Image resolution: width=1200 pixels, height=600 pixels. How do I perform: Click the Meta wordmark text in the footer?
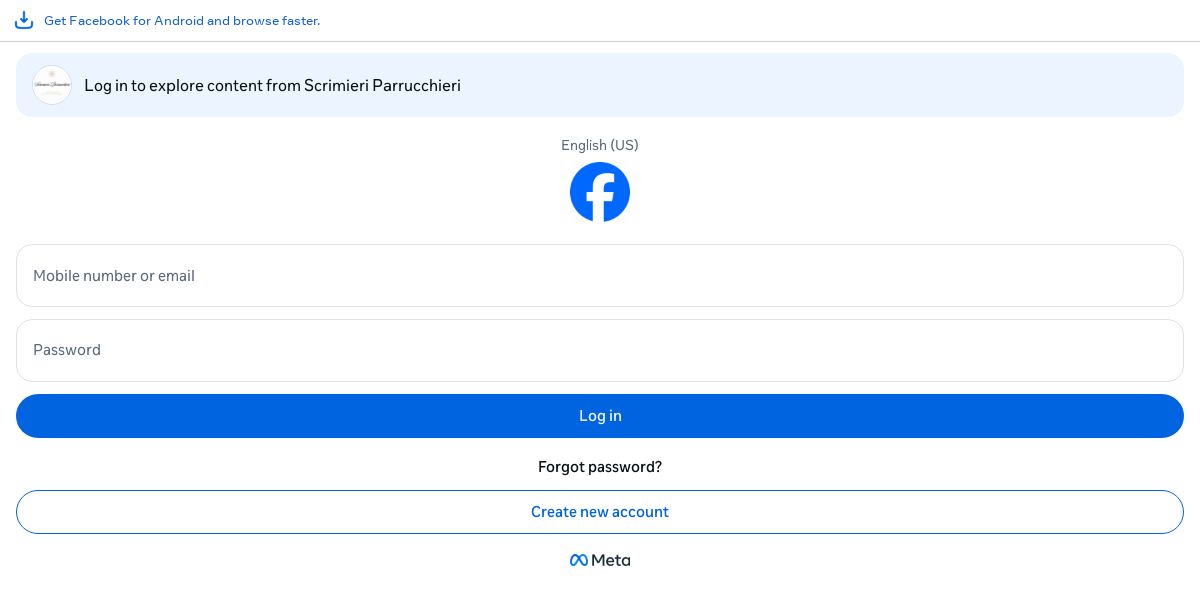click(611, 560)
